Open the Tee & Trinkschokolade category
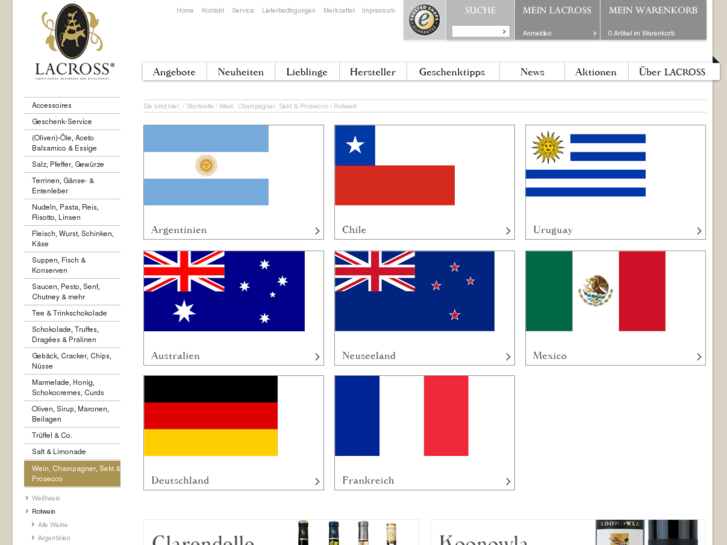727x545 pixels. coord(72,313)
